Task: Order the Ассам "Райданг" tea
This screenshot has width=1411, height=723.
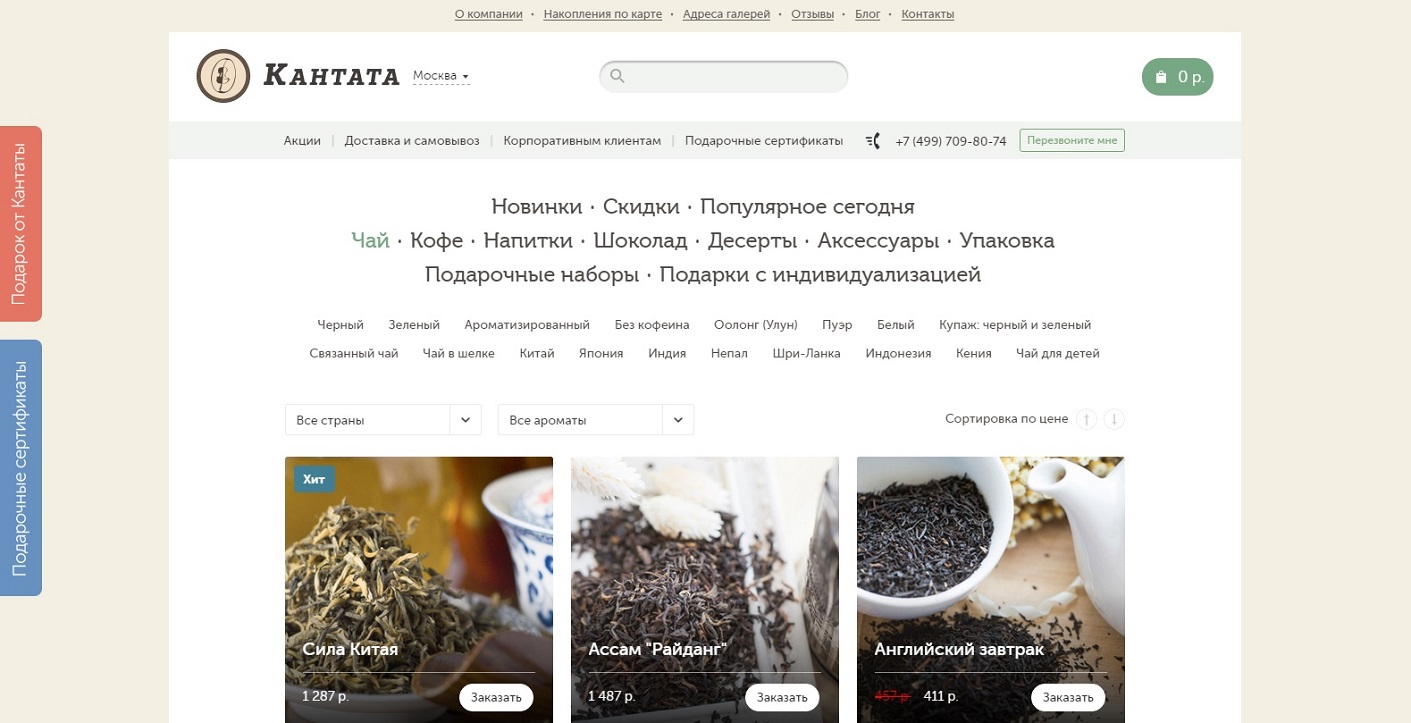Action: click(x=782, y=697)
